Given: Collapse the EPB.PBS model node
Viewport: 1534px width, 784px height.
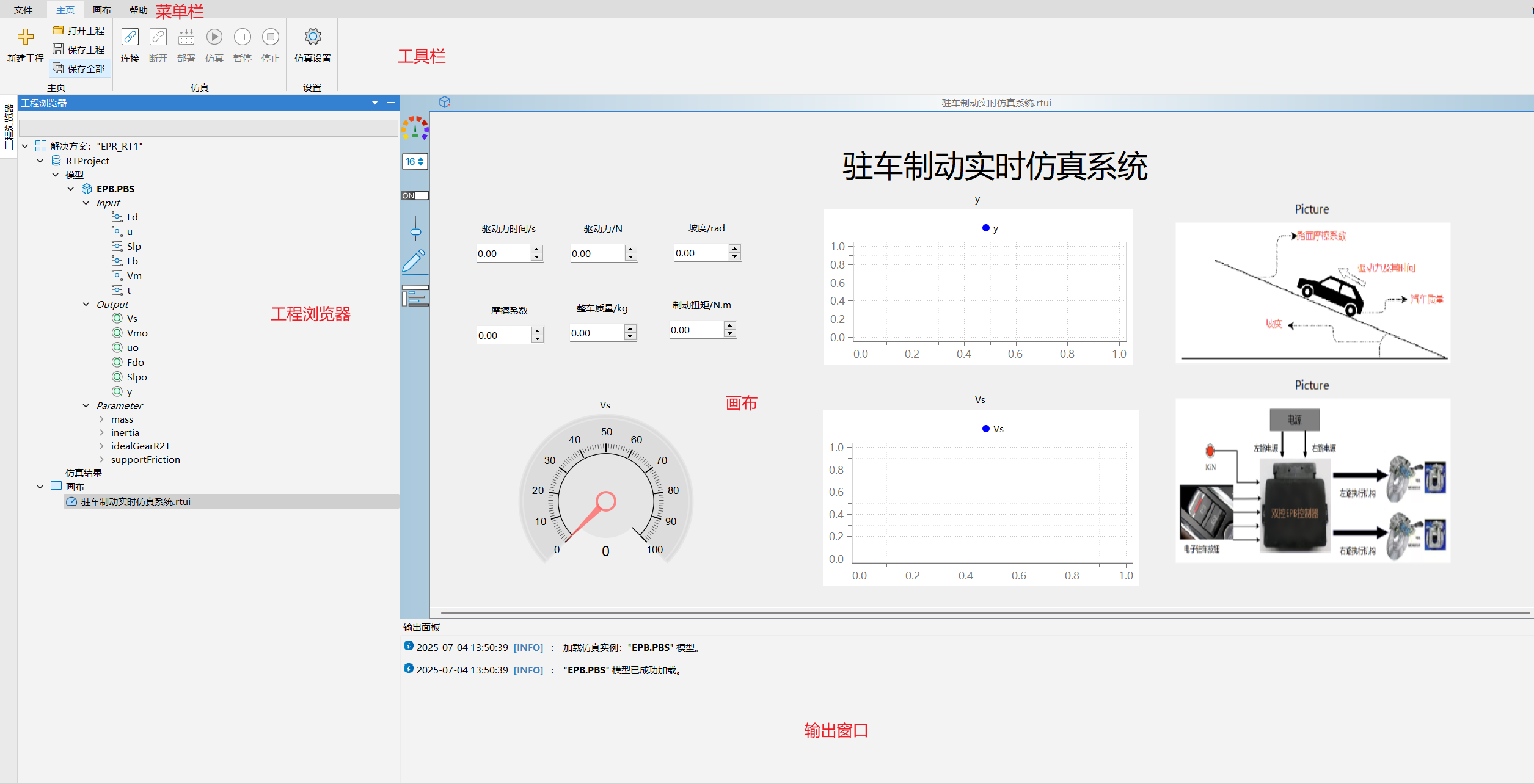Looking at the screenshot, I should click(71, 189).
